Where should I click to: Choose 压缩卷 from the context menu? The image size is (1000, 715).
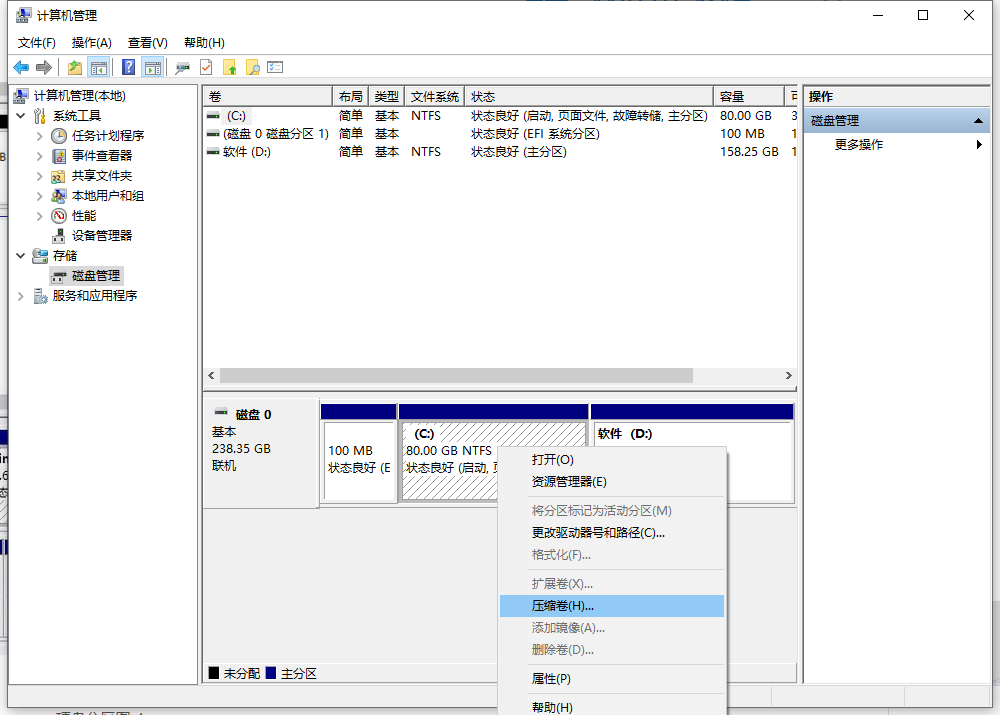(563, 605)
